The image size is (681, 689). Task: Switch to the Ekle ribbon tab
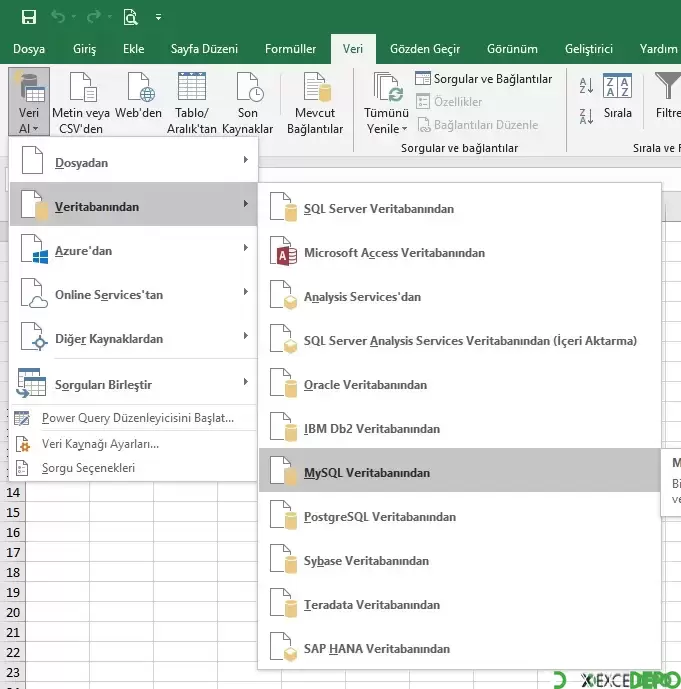[x=134, y=49]
